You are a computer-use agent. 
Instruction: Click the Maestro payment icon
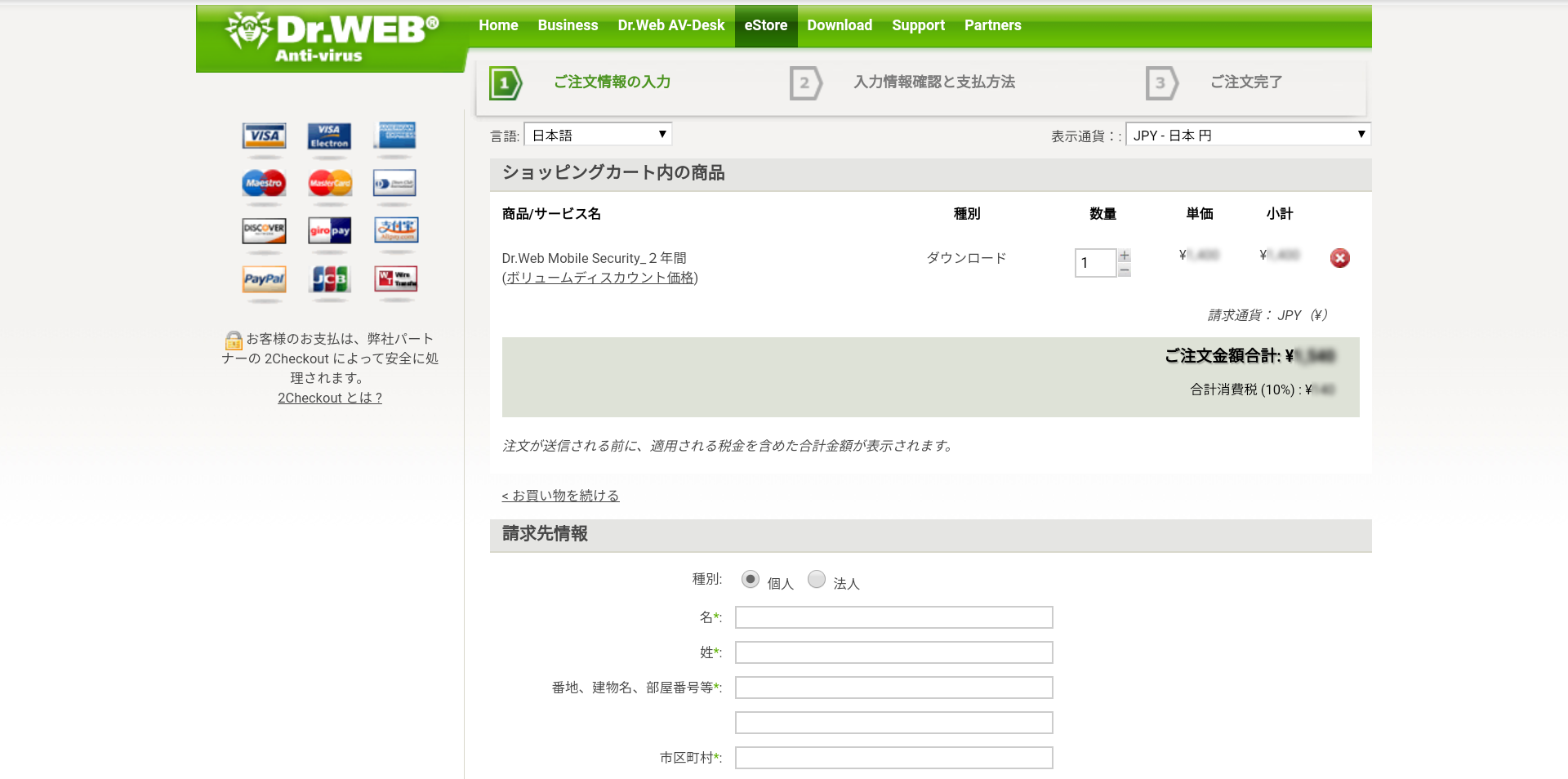264,183
